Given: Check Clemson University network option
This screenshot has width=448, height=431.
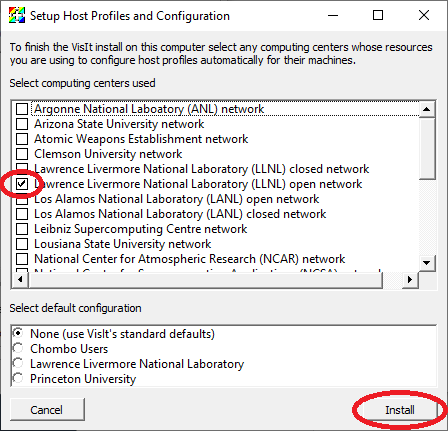Looking at the screenshot, I should (x=22, y=154).
